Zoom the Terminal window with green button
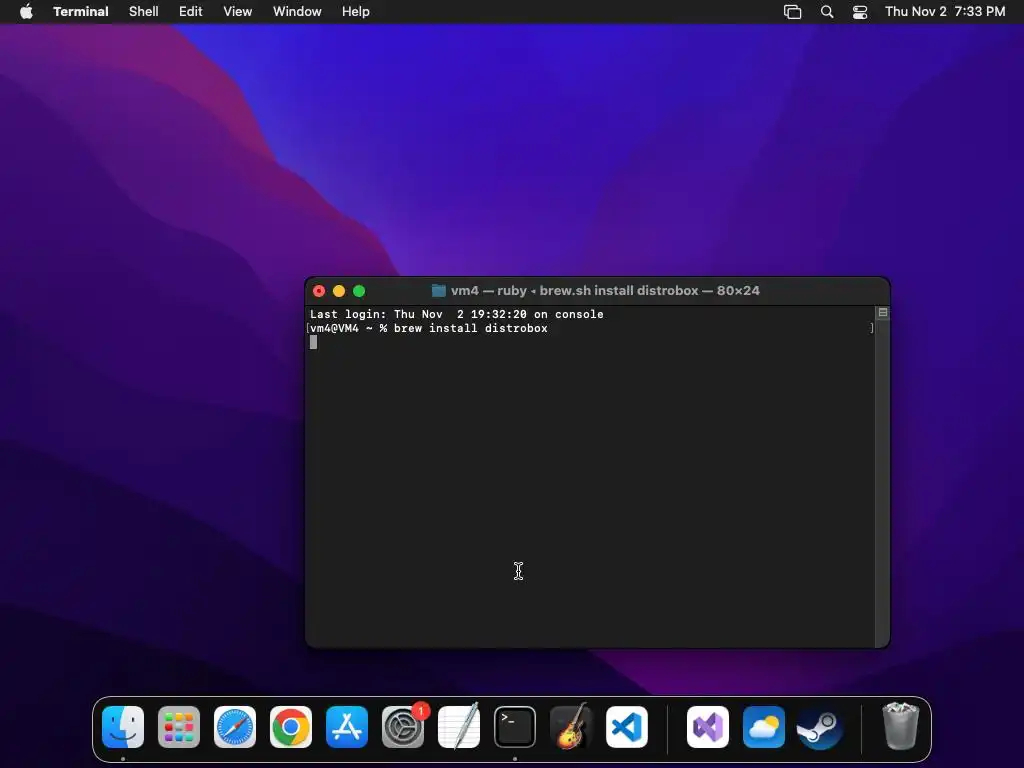Screen dimensions: 1024x768 pos(359,291)
